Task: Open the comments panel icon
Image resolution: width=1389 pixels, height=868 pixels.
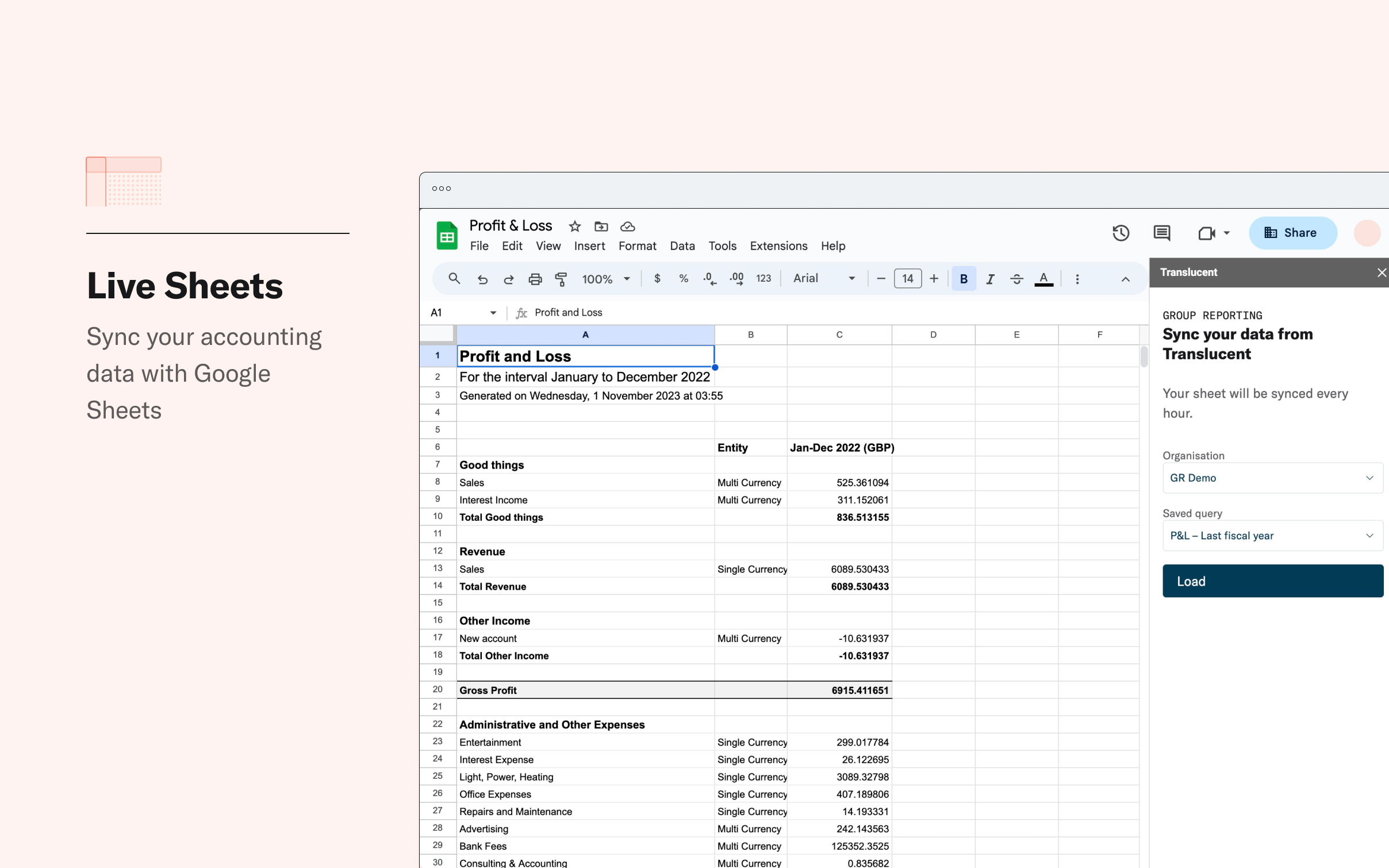Action: (x=1161, y=233)
